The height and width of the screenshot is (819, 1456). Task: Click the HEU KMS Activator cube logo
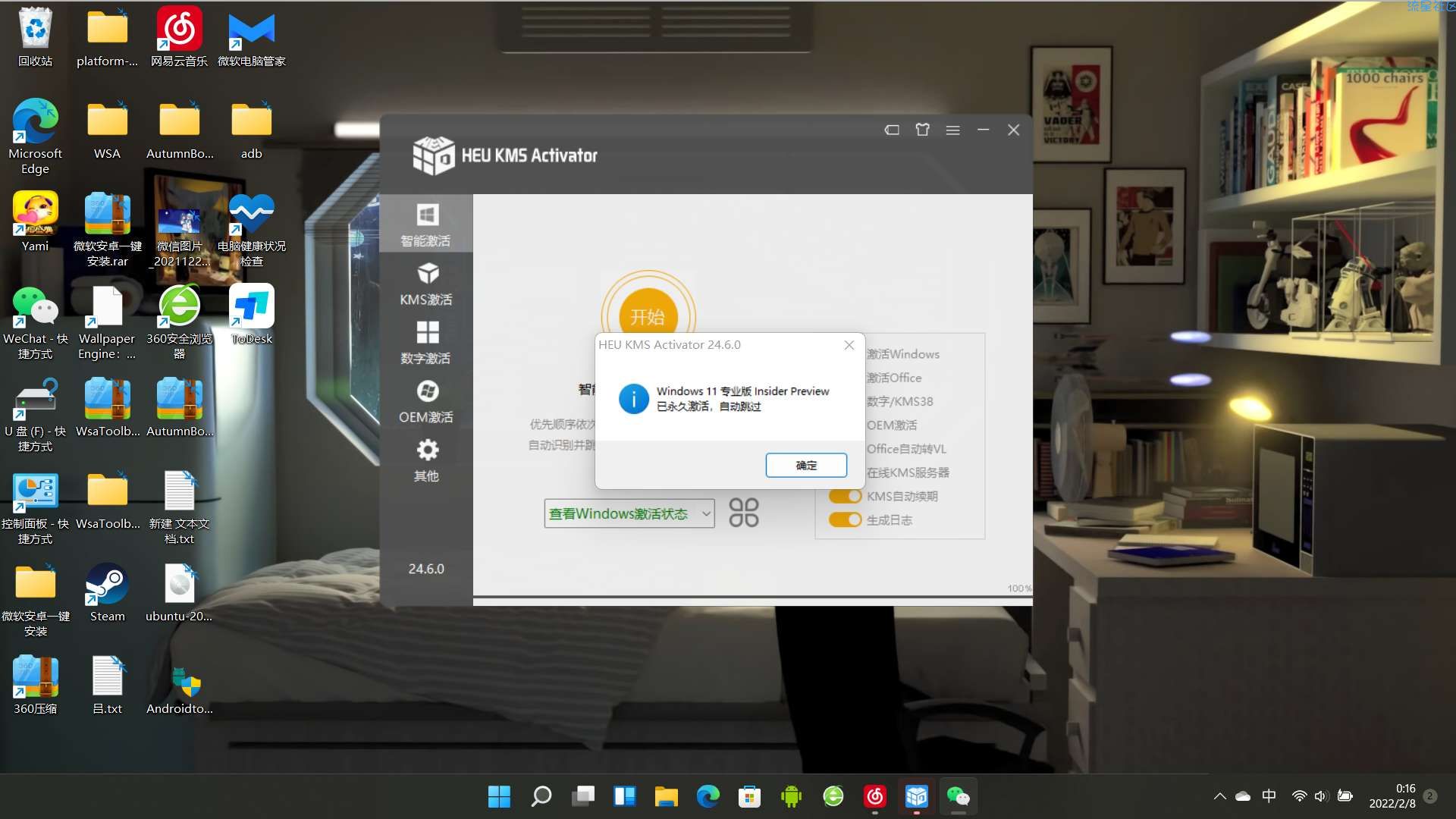[433, 155]
